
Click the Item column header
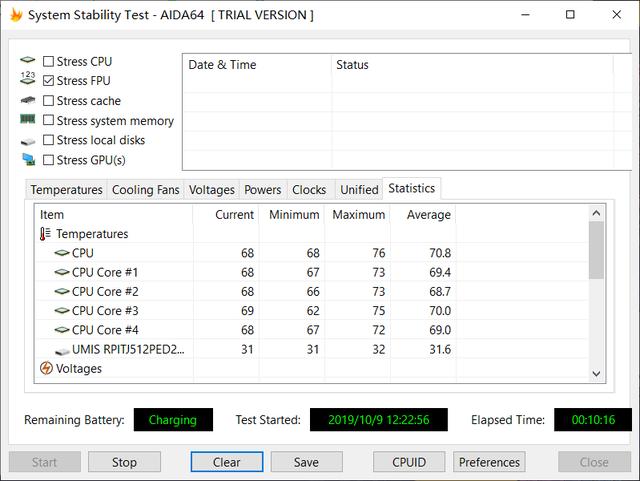coord(114,215)
